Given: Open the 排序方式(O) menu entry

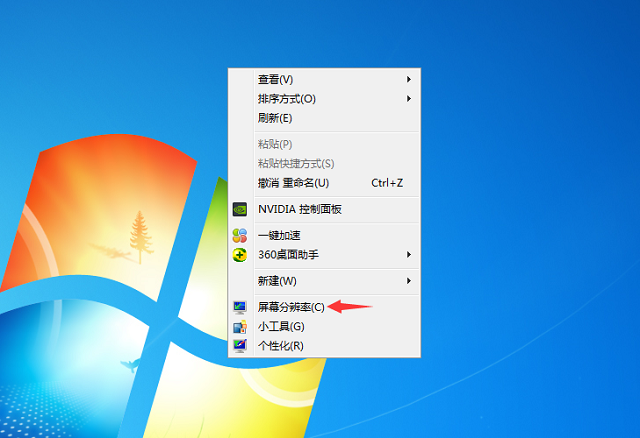Looking at the screenshot, I should coord(324,99).
